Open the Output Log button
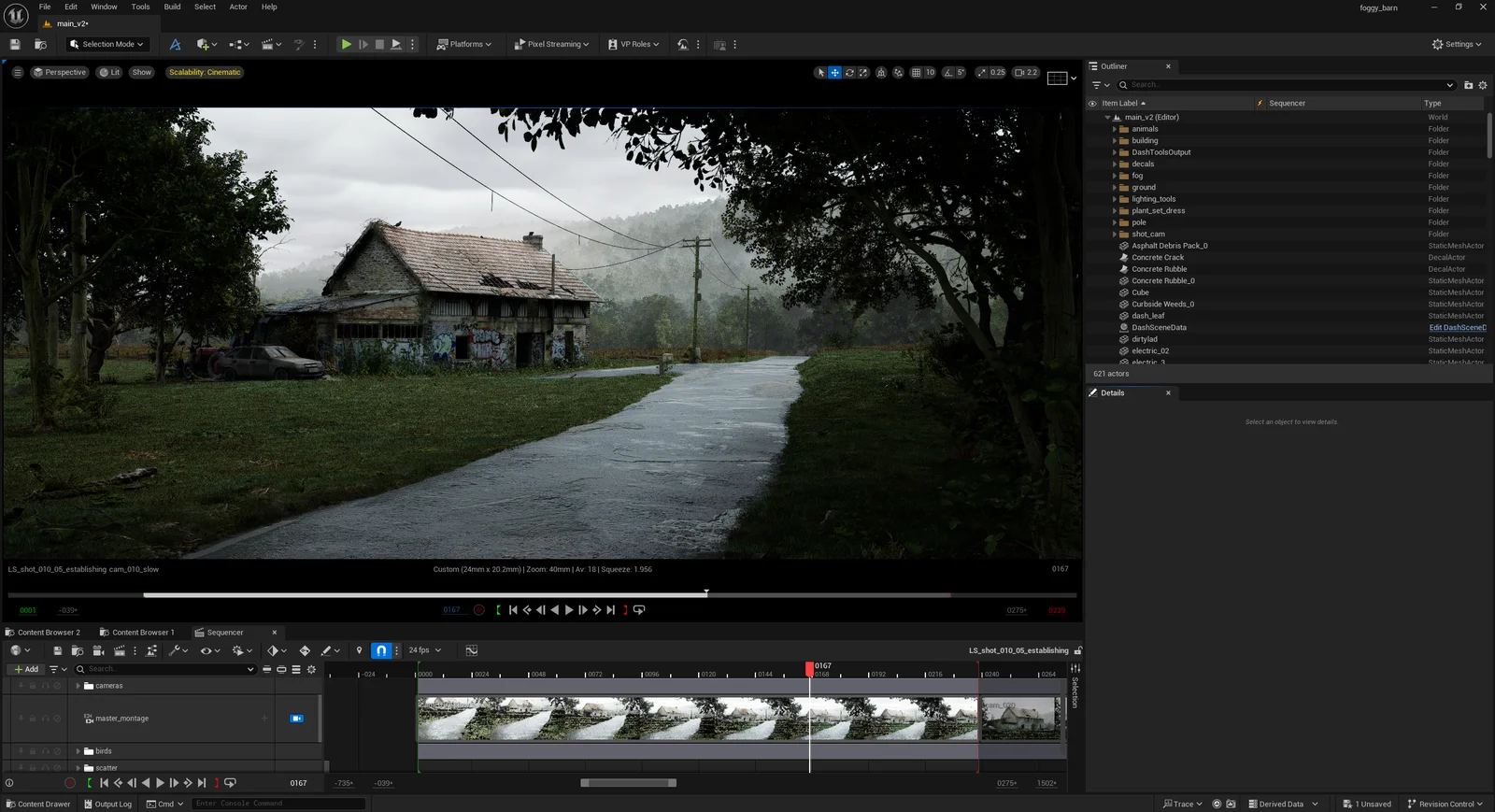The height and width of the screenshot is (812, 1495). pos(107,805)
